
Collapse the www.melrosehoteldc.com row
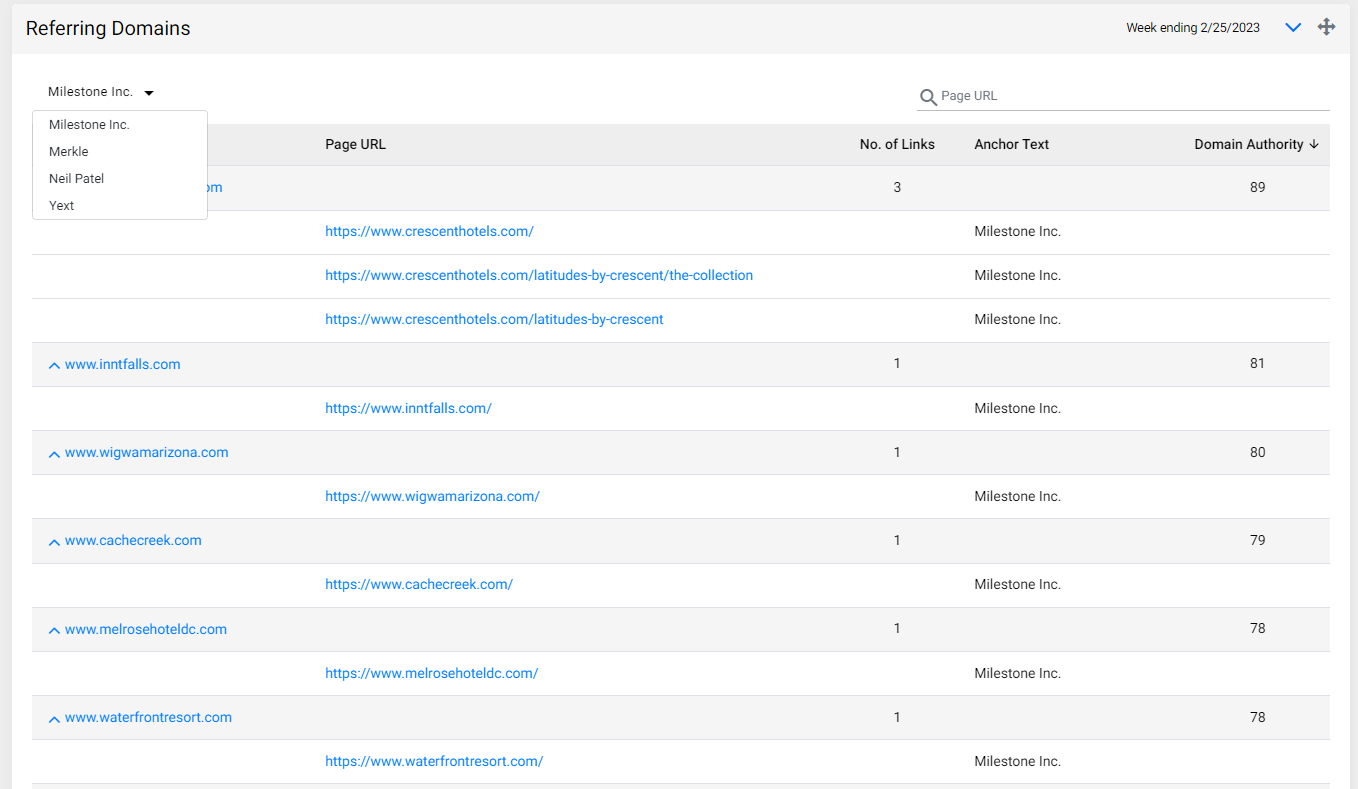(x=54, y=631)
